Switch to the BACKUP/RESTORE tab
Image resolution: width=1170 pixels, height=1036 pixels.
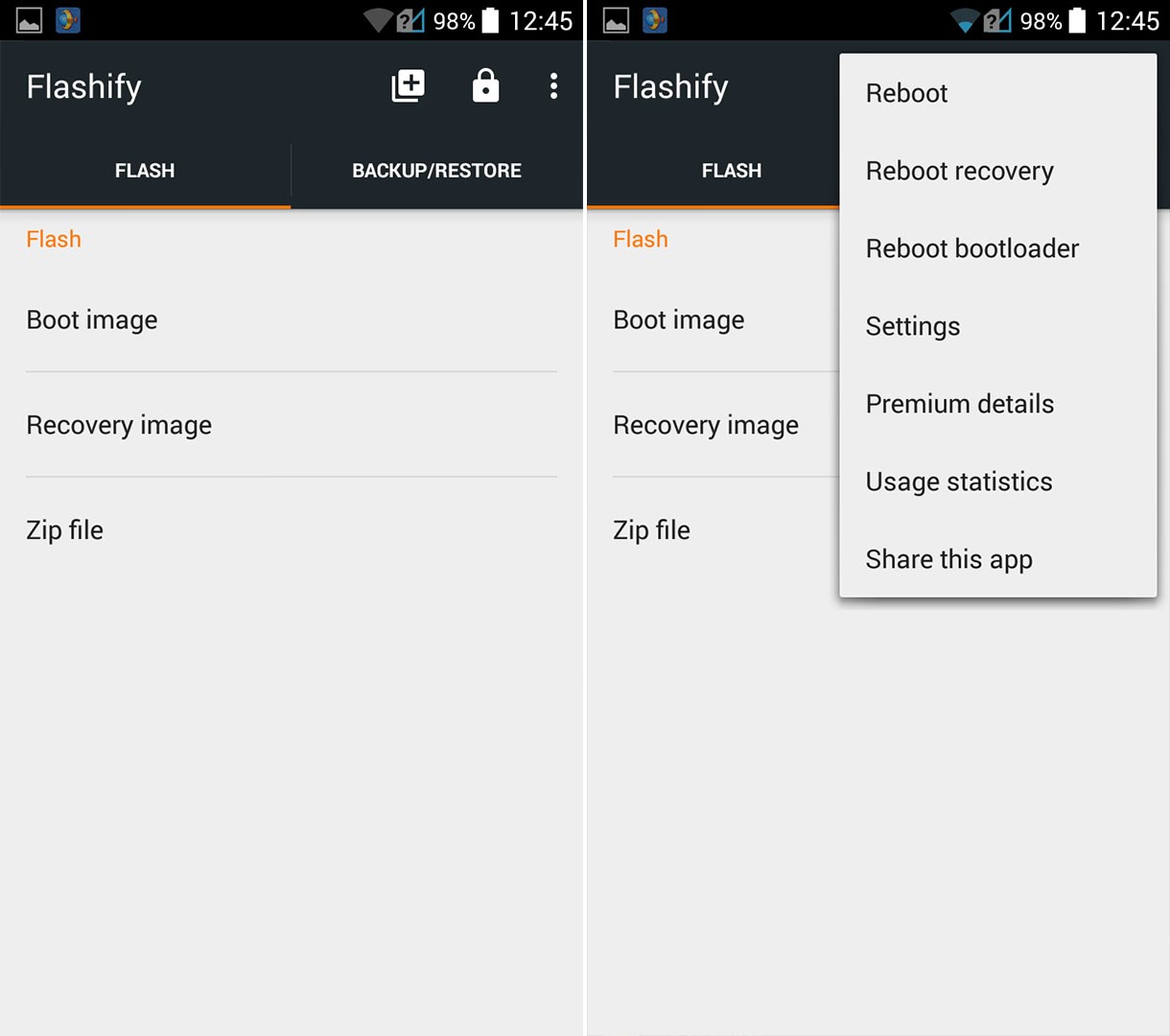(437, 171)
